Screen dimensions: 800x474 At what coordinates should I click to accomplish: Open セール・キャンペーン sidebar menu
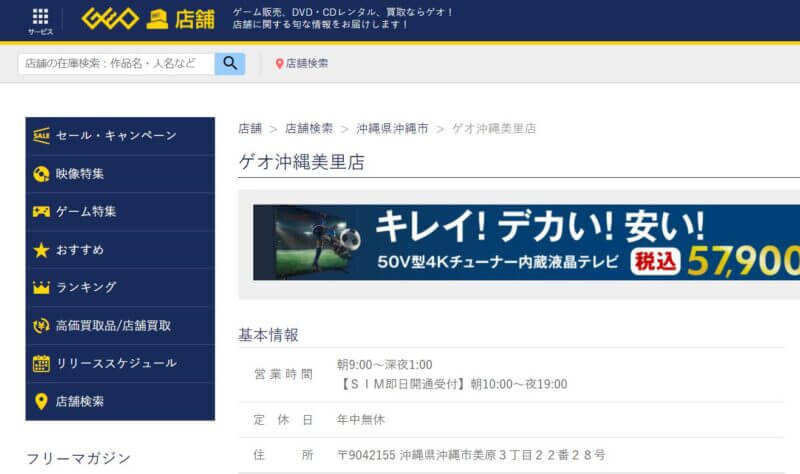coord(120,136)
